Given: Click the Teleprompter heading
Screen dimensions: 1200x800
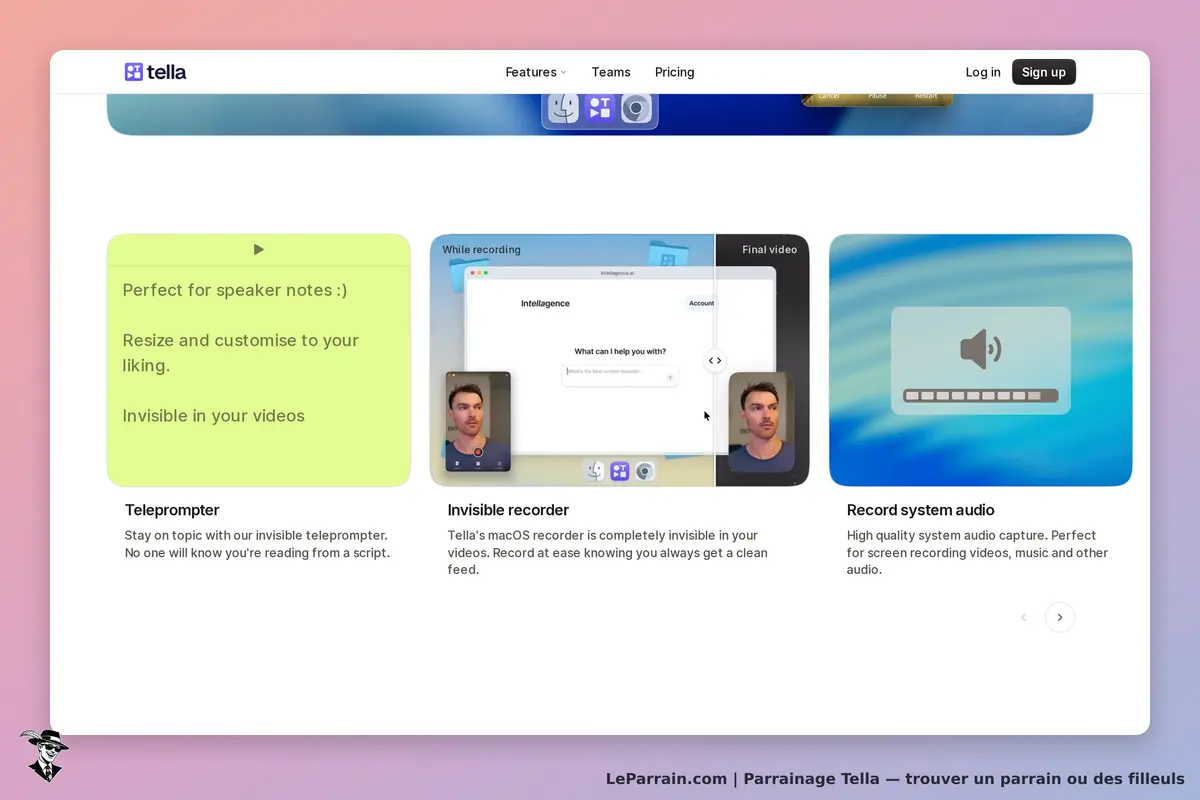Looking at the screenshot, I should tap(172, 510).
